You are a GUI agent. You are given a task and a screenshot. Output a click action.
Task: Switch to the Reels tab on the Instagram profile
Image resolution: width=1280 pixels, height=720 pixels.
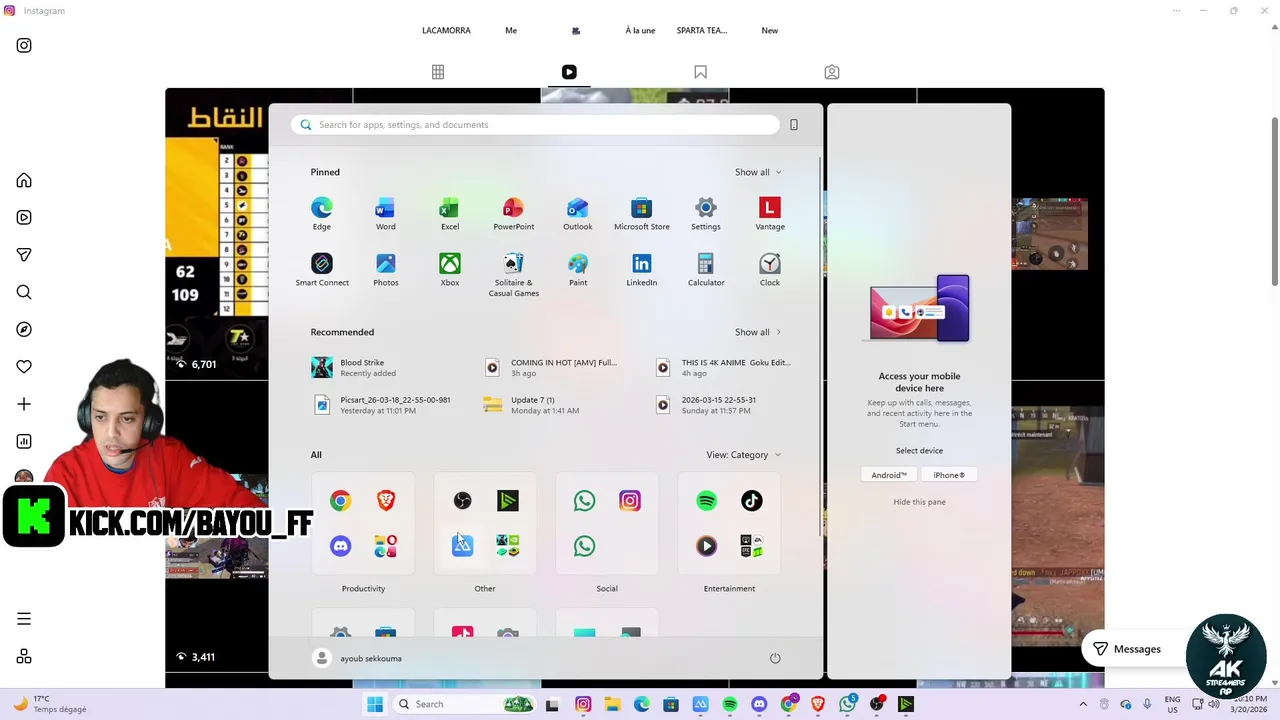[x=569, y=72]
